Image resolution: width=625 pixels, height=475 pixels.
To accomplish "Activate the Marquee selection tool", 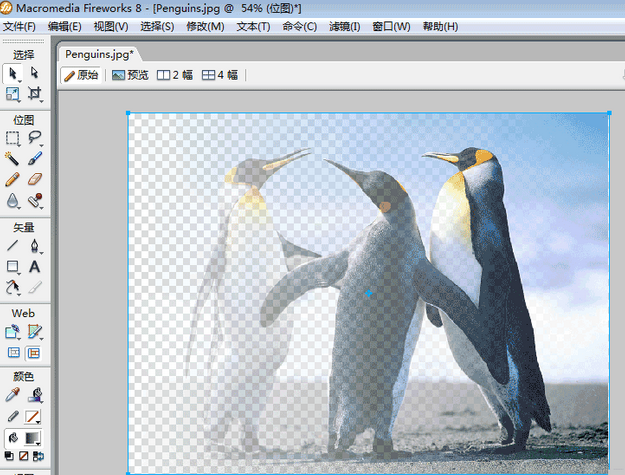I will pos(13,138).
